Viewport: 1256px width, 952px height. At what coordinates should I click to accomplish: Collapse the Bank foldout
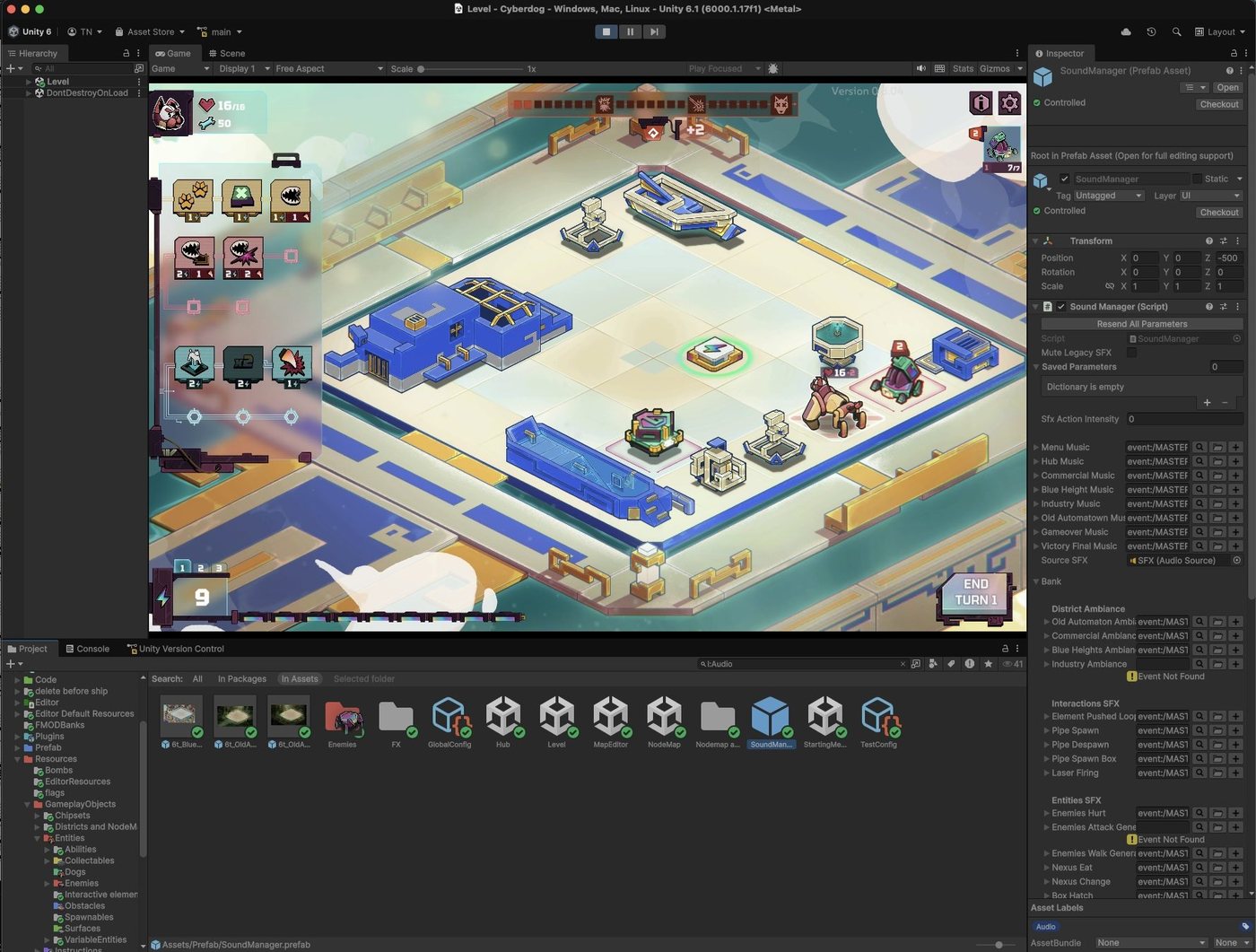pos(1035,581)
